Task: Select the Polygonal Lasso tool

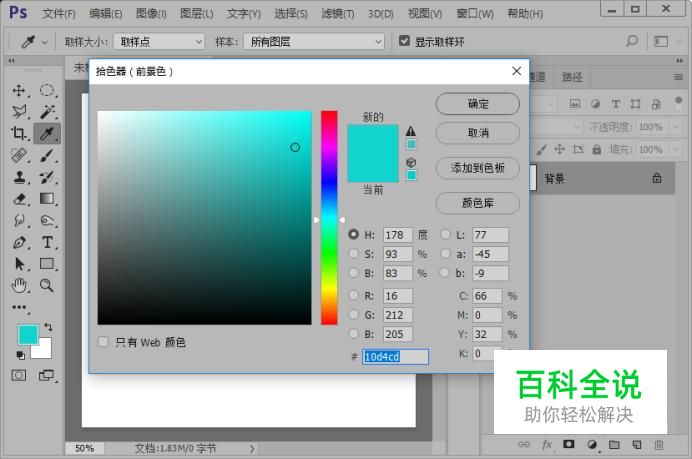Action: click(19, 112)
